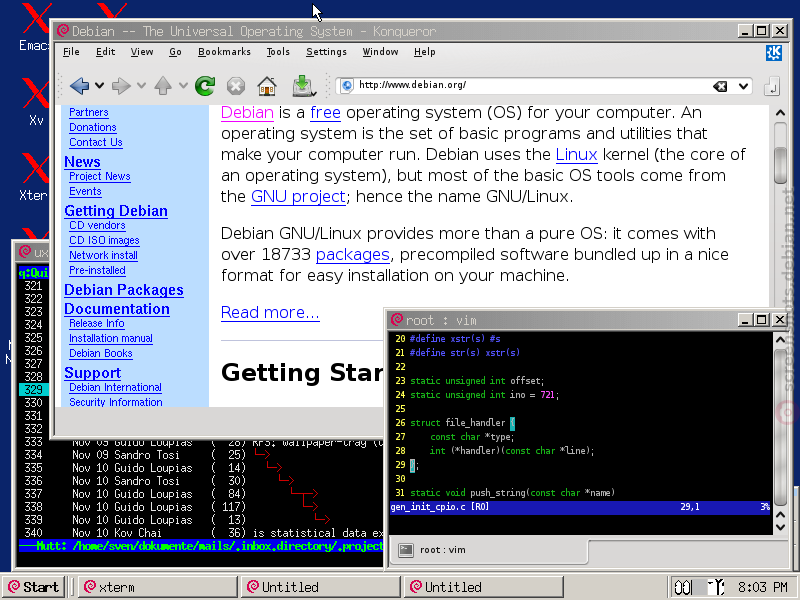Open the back history dropdown arrow
Screen dimensions: 800x600
point(99,86)
